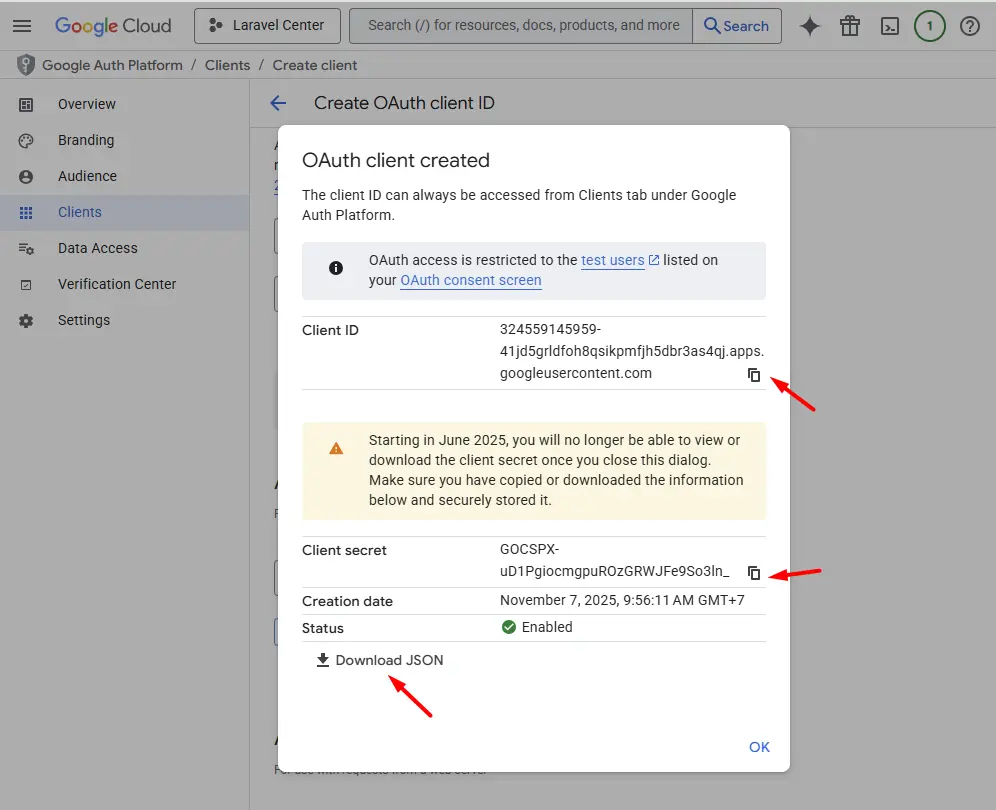
Task: Open the test users link
Action: pos(613,260)
